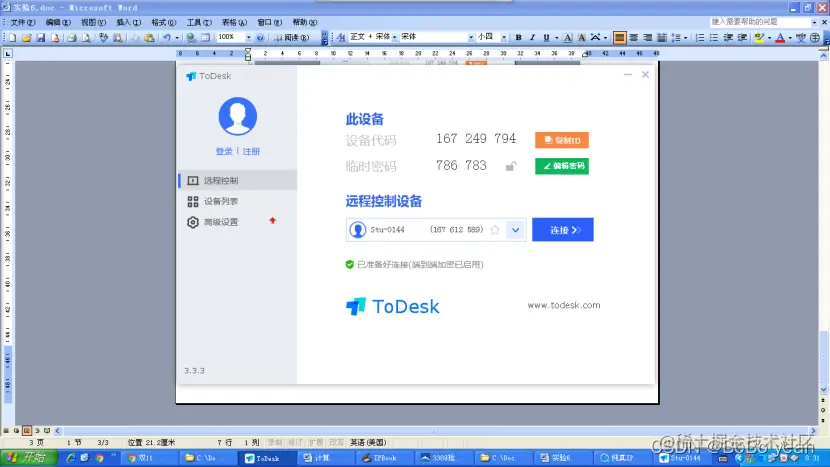Click the green 编辑密码 button
The image size is (830, 467).
tap(562, 166)
